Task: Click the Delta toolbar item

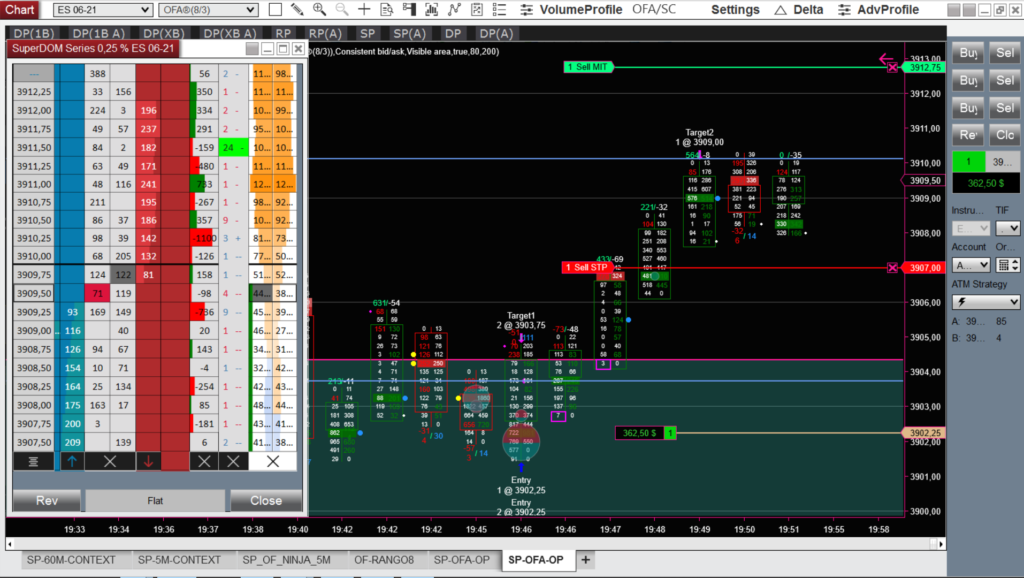Action: click(x=799, y=10)
